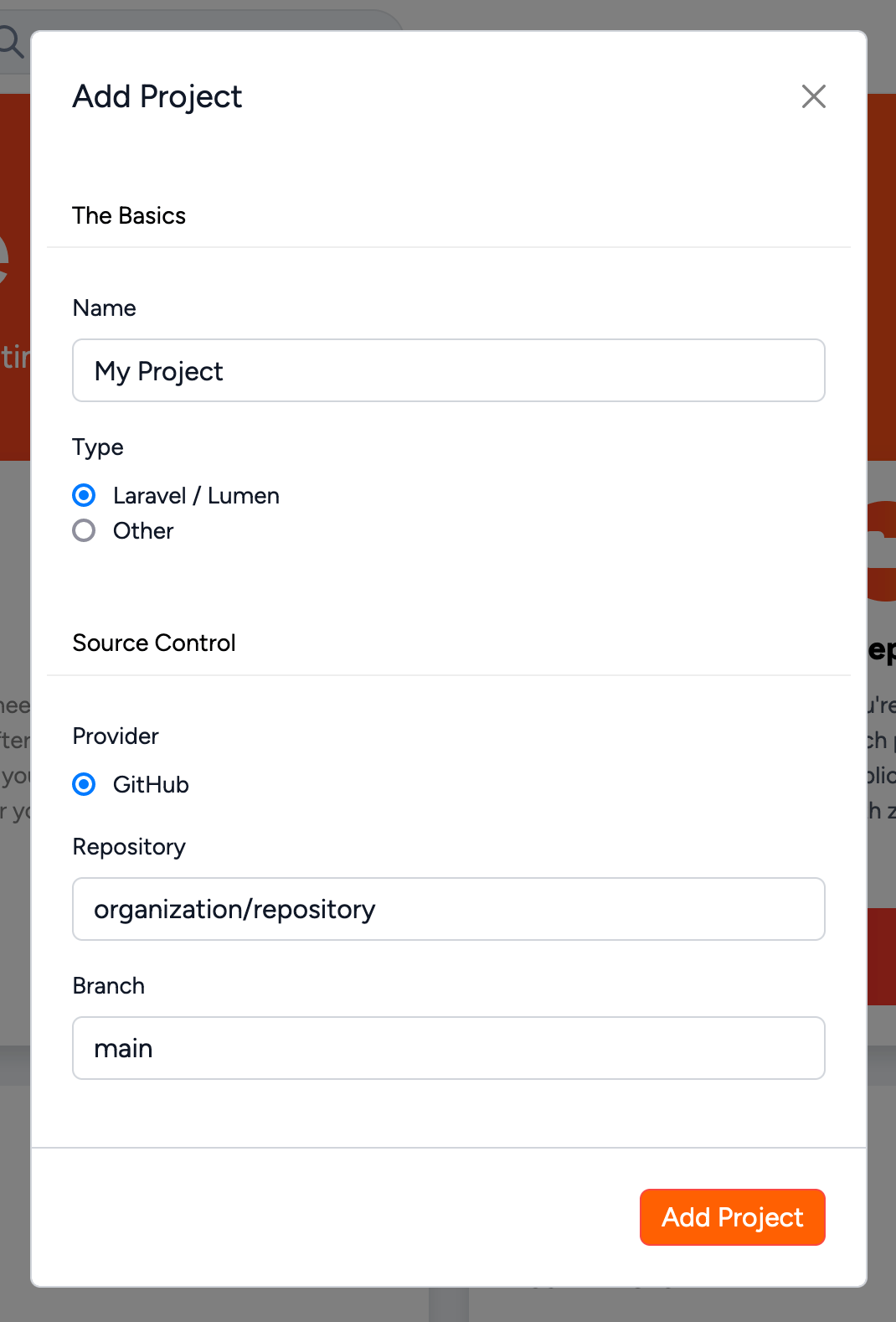896x1322 pixels.
Task: Click the Branch field label
Action: [108, 985]
